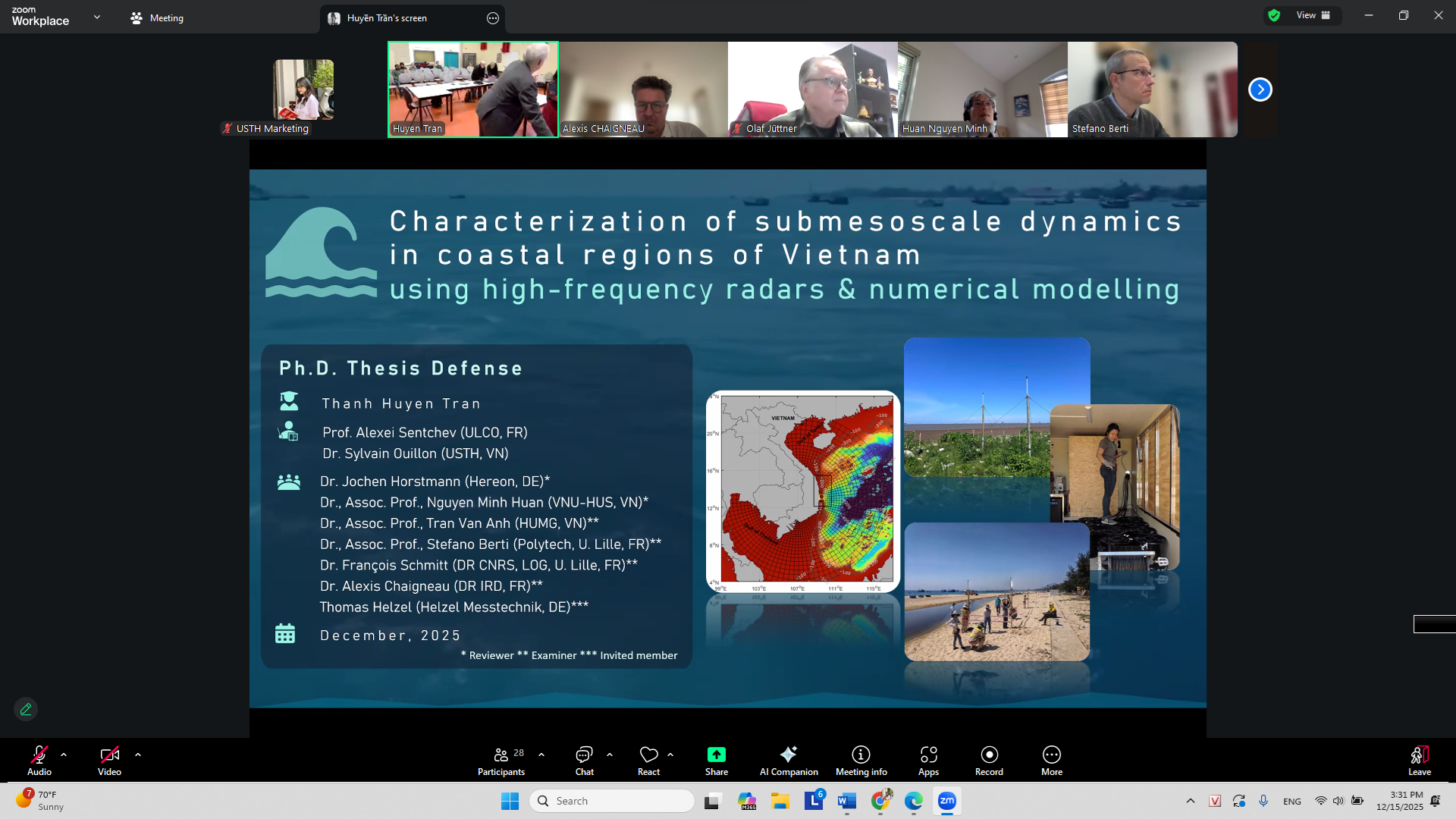This screenshot has width=1456, height=819.
Task: Expand audio settings arrow
Action: tap(64, 755)
